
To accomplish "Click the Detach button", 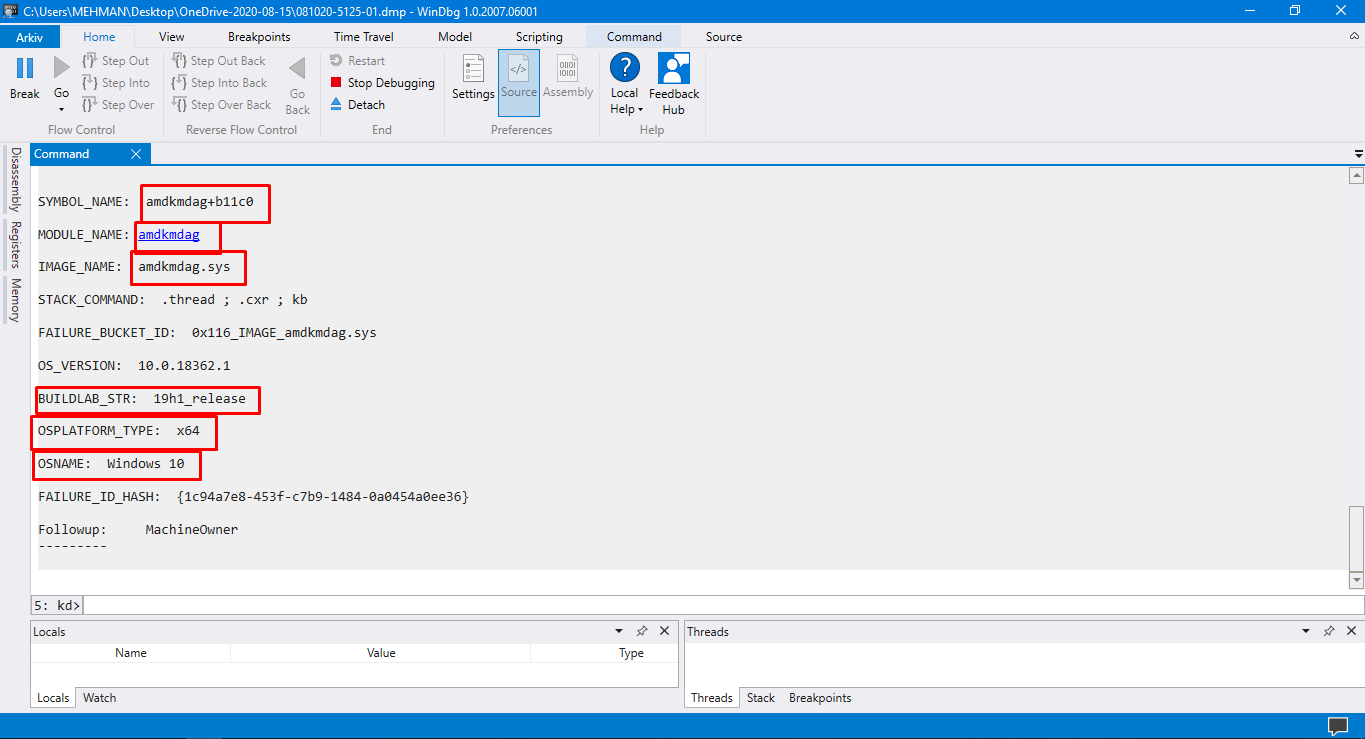I will [x=357, y=105].
